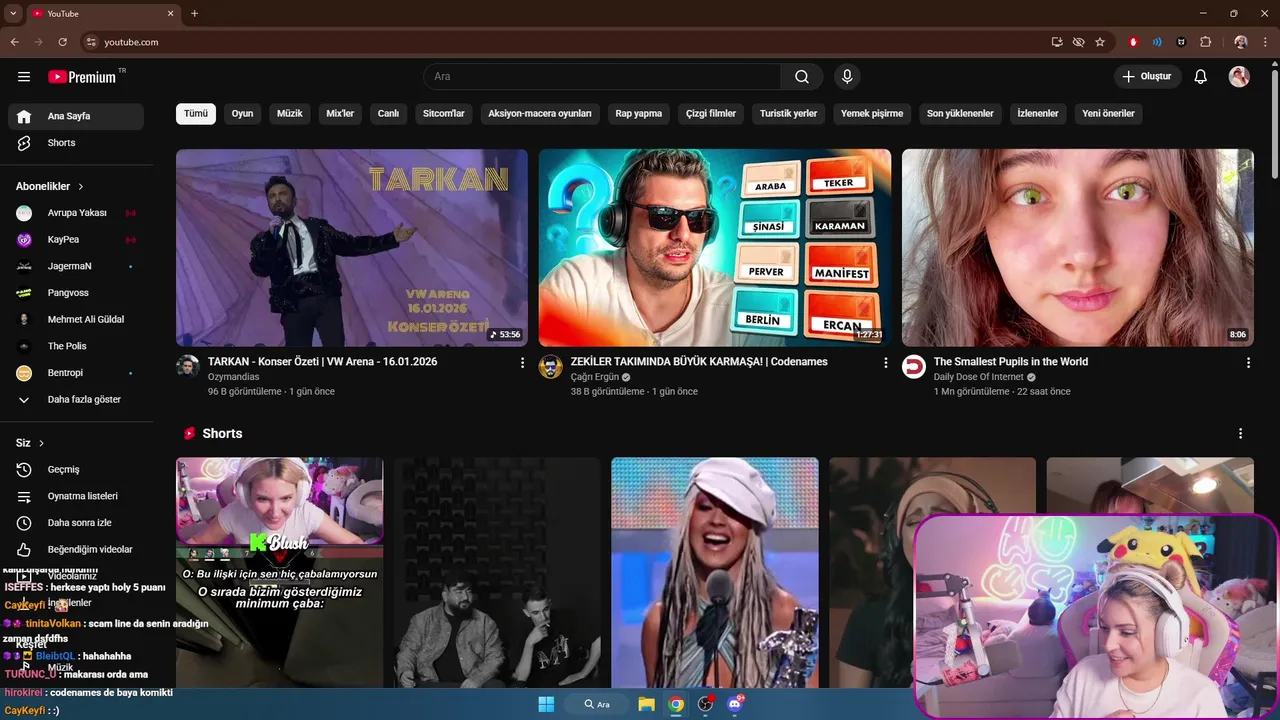Select the Müzik filter chip

point(289,114)
